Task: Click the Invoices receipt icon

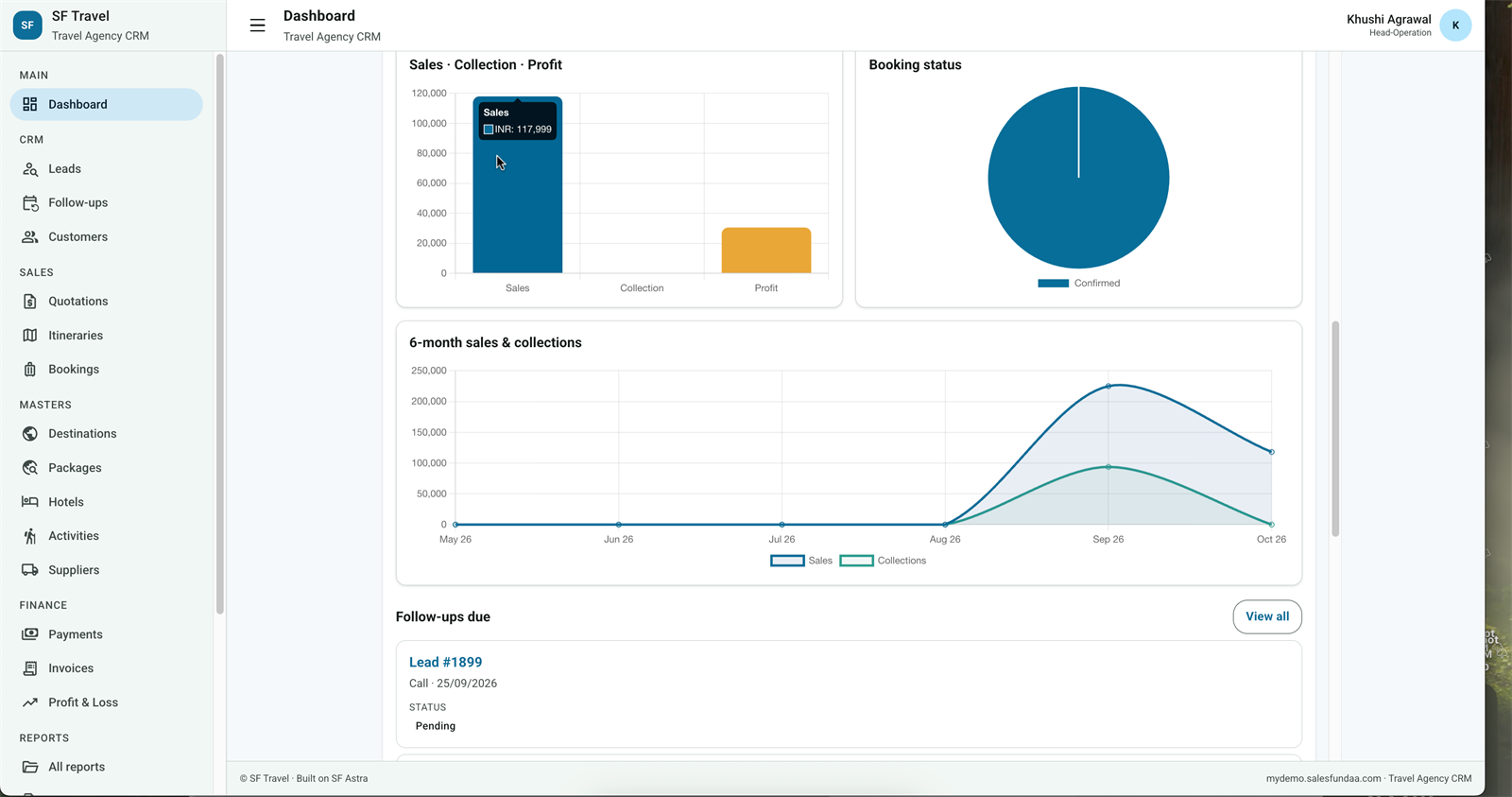Action: pos(30,668)
